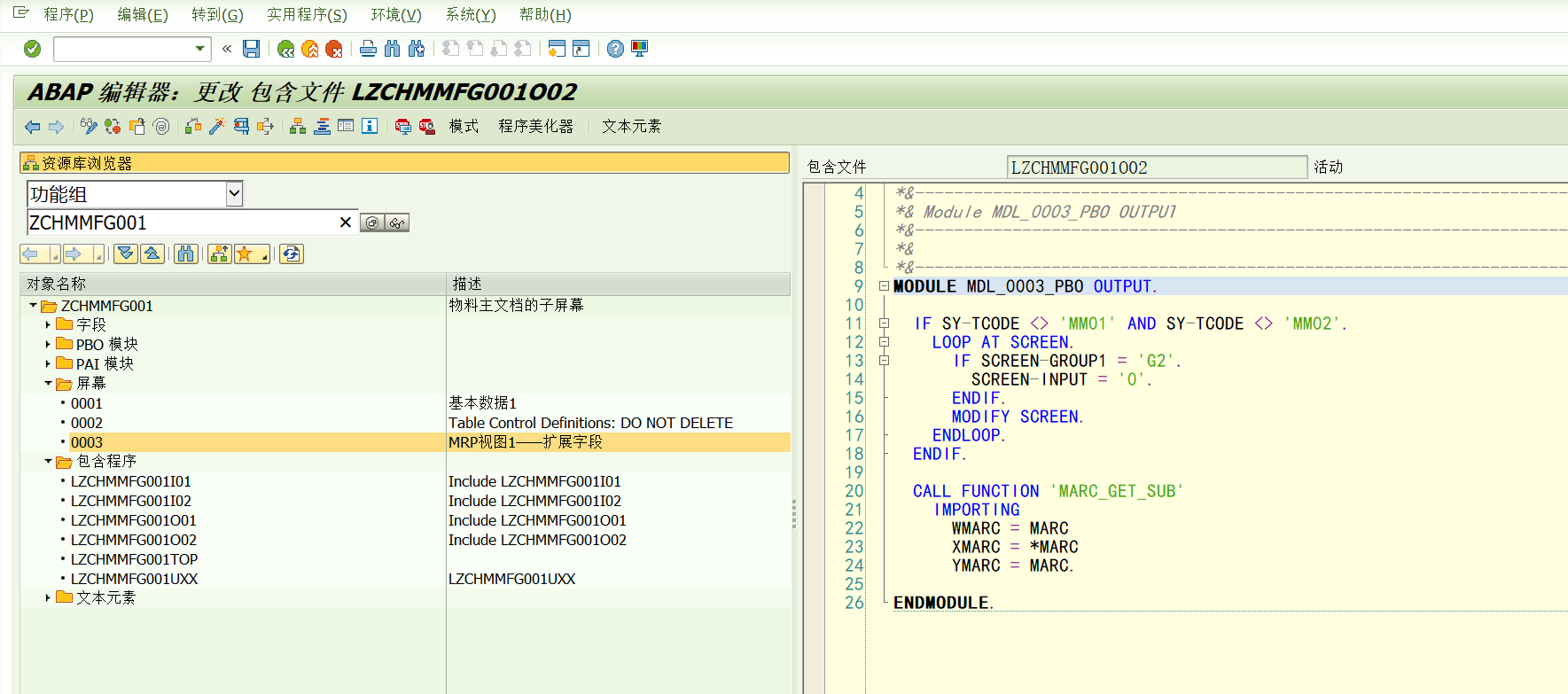This screenshot has width=1568, height=694.
Task: Collapse the LOOP block at line 12
Action: pyautogui.click(x=884, y=342)
